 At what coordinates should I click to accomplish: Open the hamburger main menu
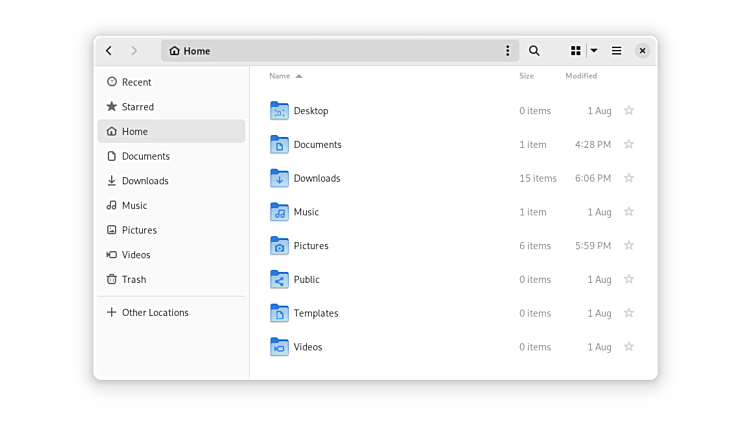617,51
